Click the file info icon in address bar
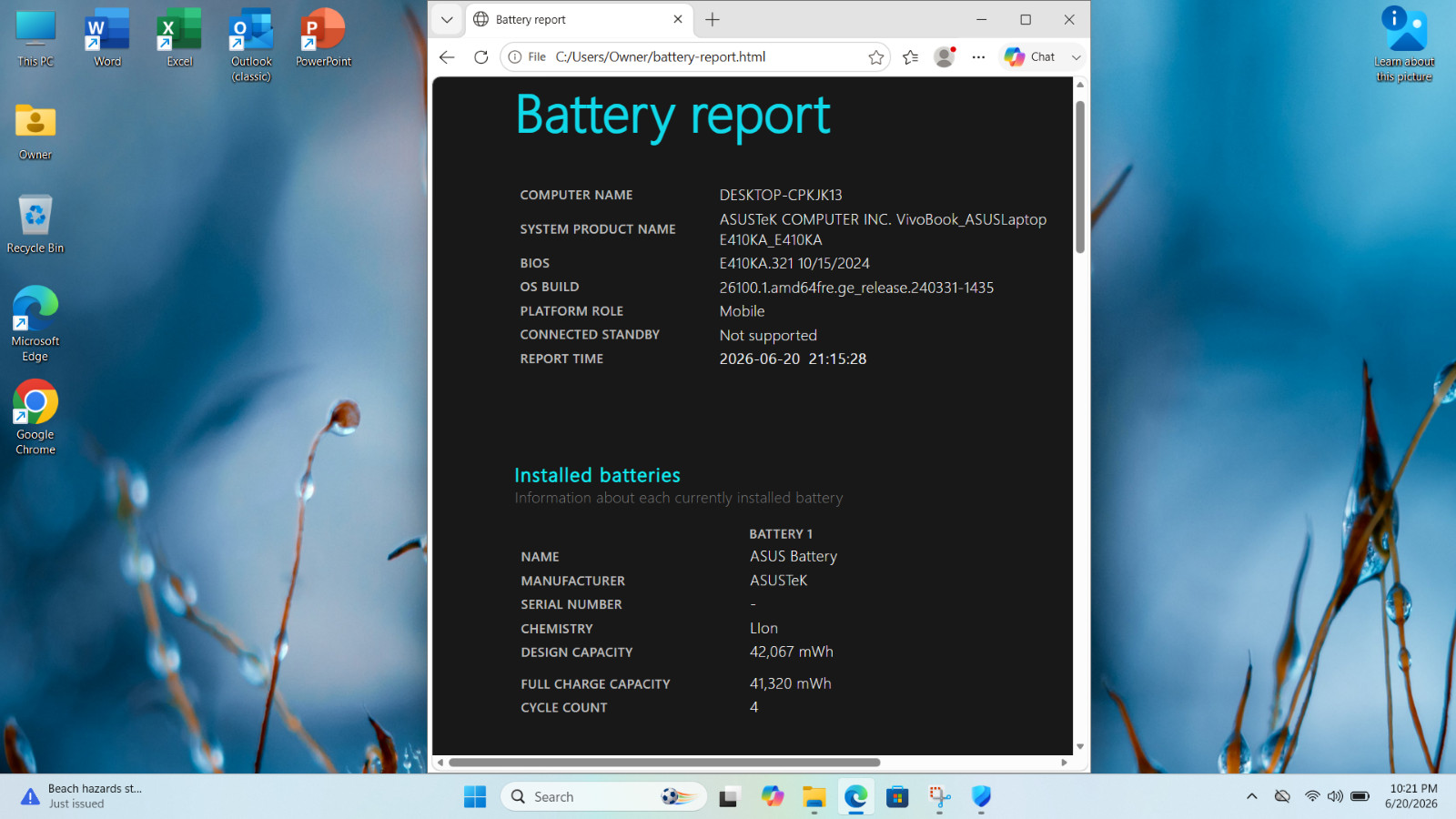Image resolution: width=1456 pixels, height=819 pixels. tap(515, 57)
